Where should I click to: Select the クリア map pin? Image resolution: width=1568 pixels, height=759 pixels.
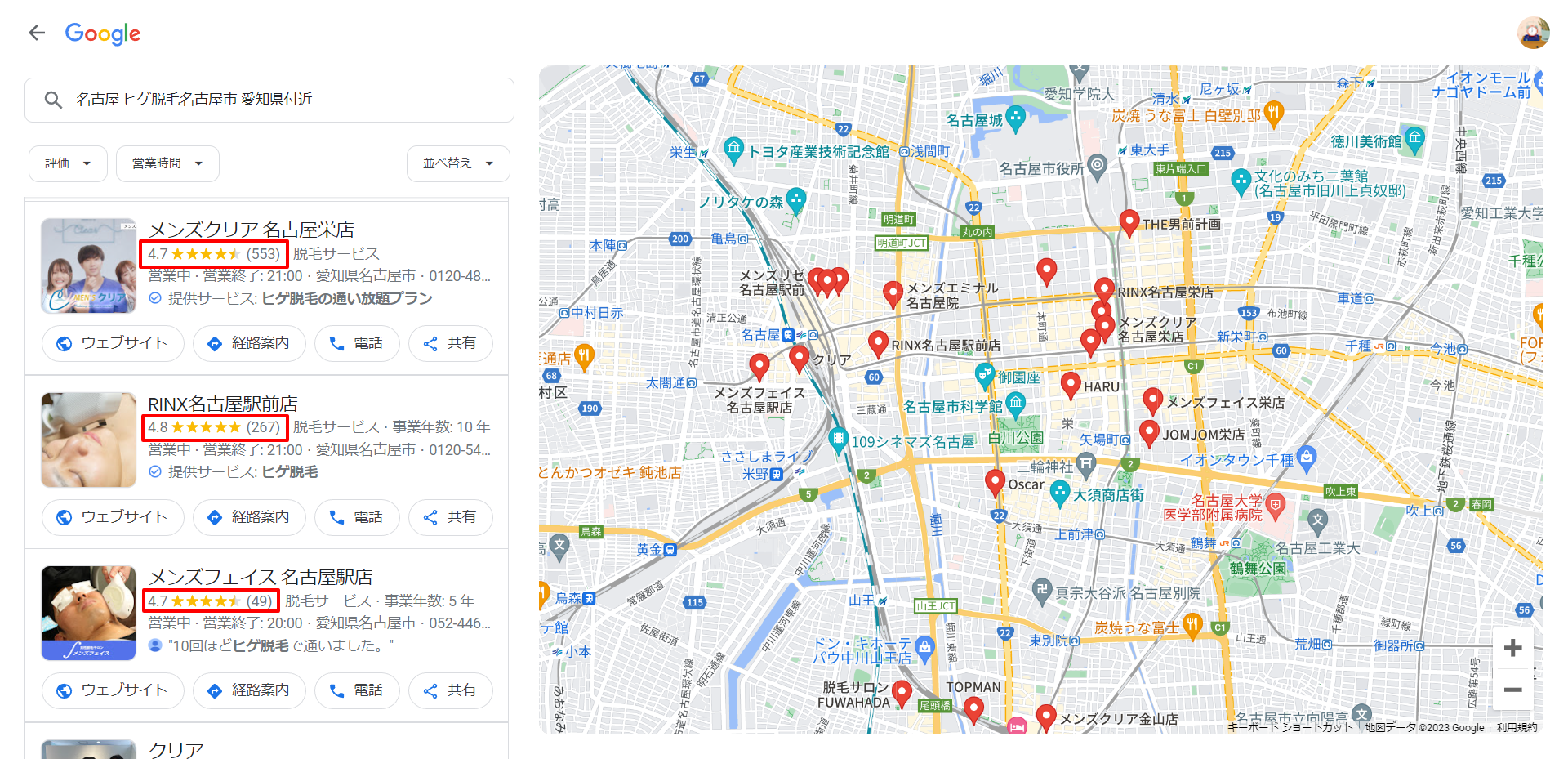800,358
